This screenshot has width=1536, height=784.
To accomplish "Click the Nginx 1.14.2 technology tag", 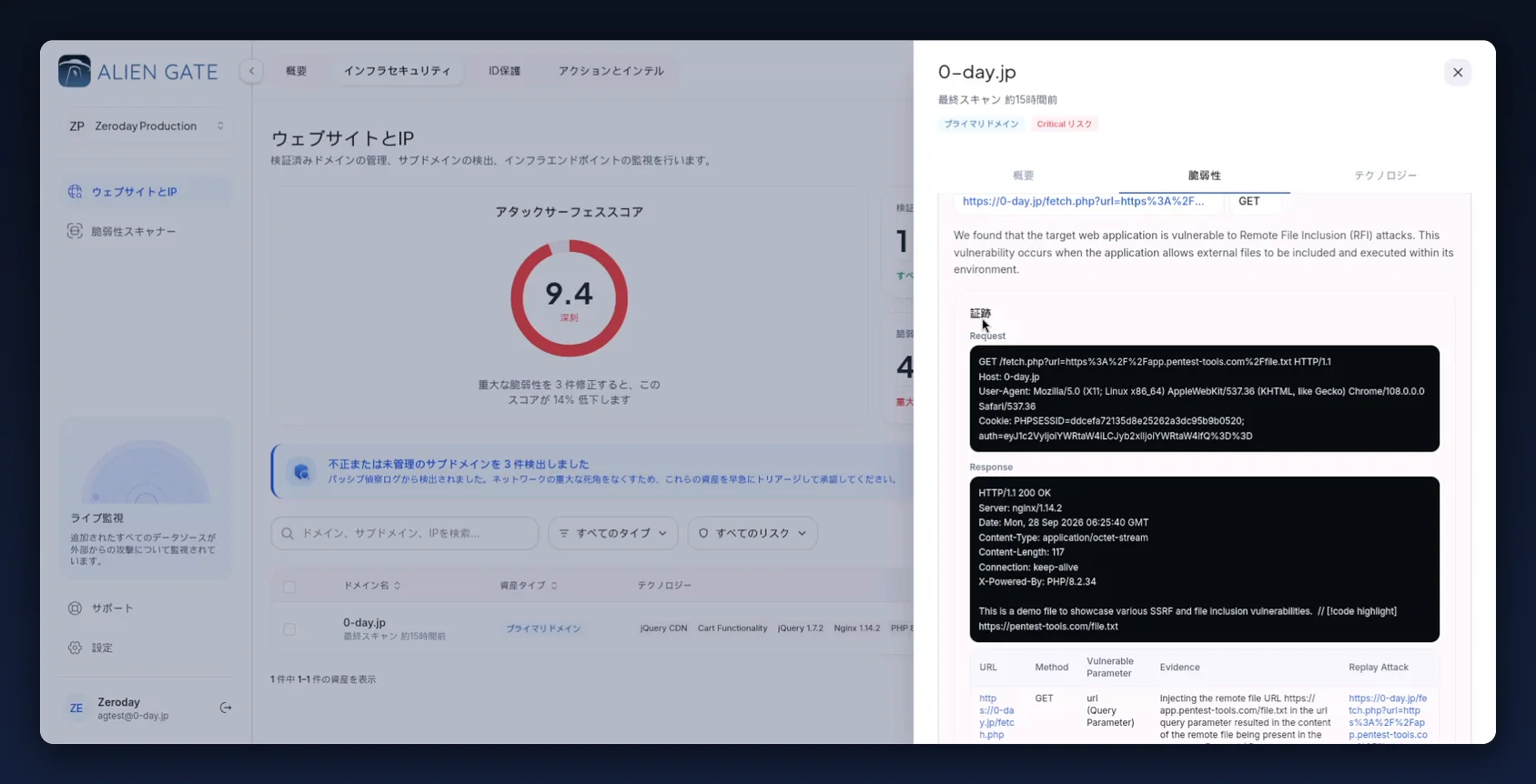I will (x=856, y=628).
